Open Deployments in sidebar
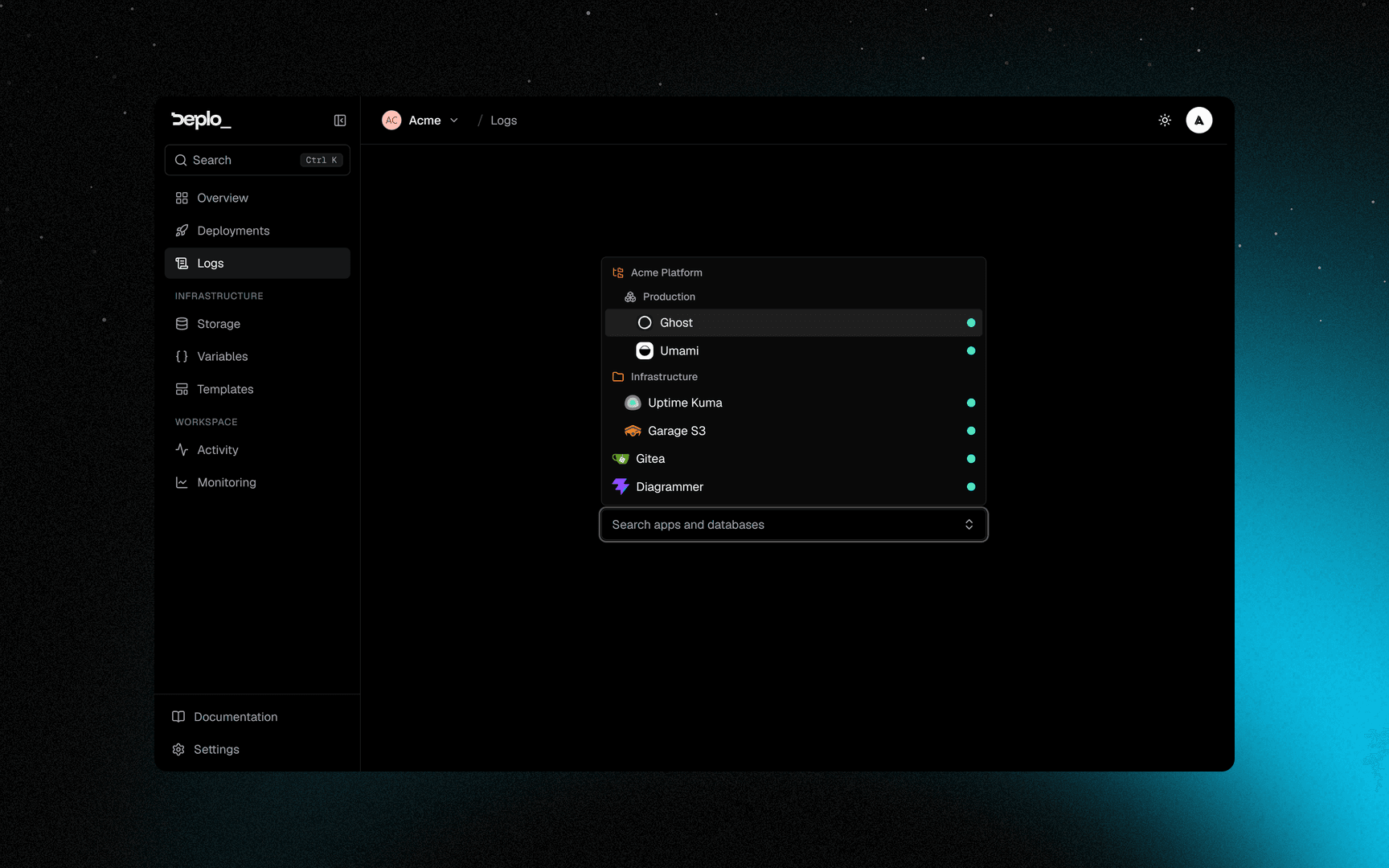Screen dimensions: 1389x868 point(257,231)
